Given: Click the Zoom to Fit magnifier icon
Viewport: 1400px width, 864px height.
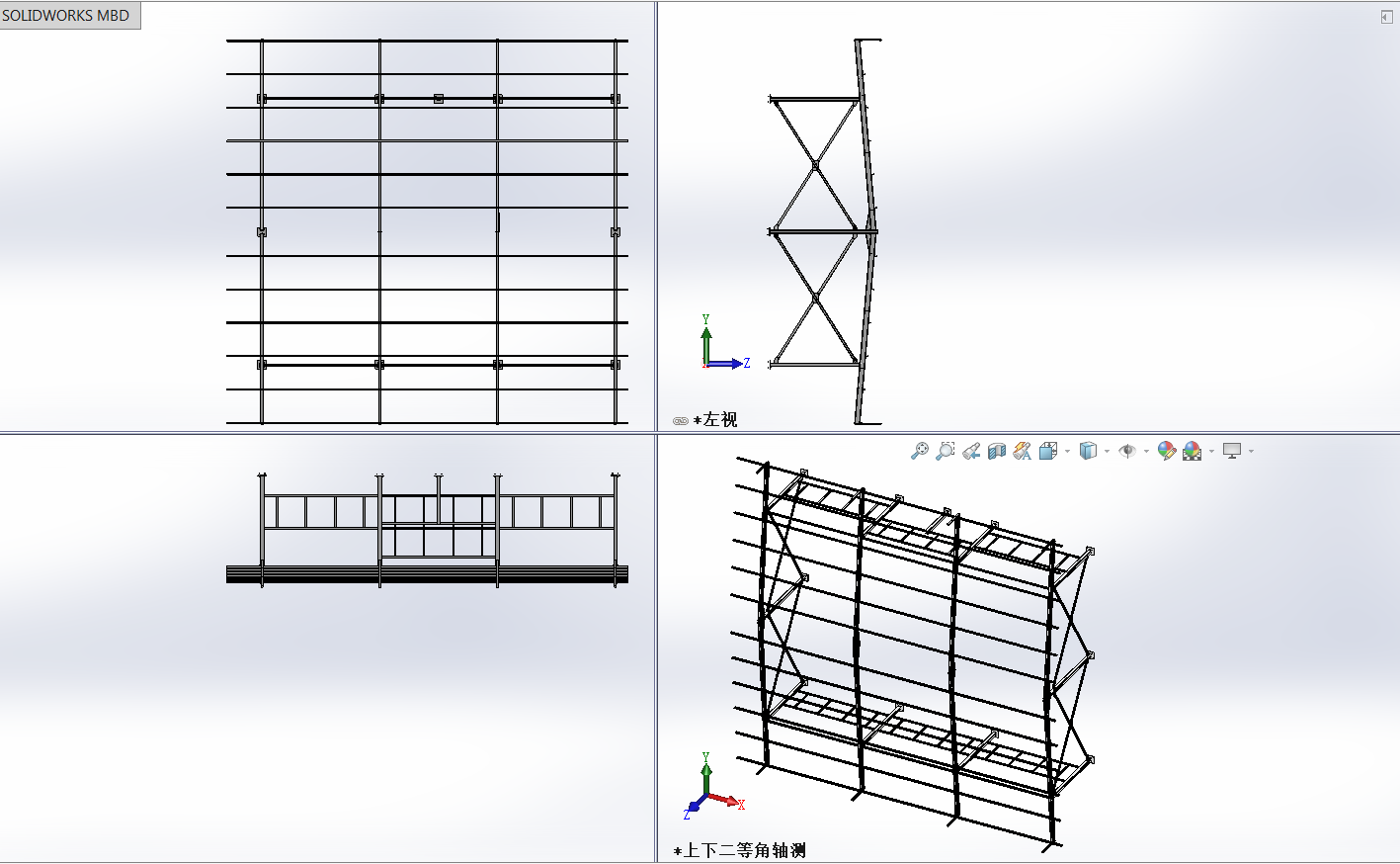Looking at the screenshot, I should (920, 451).
